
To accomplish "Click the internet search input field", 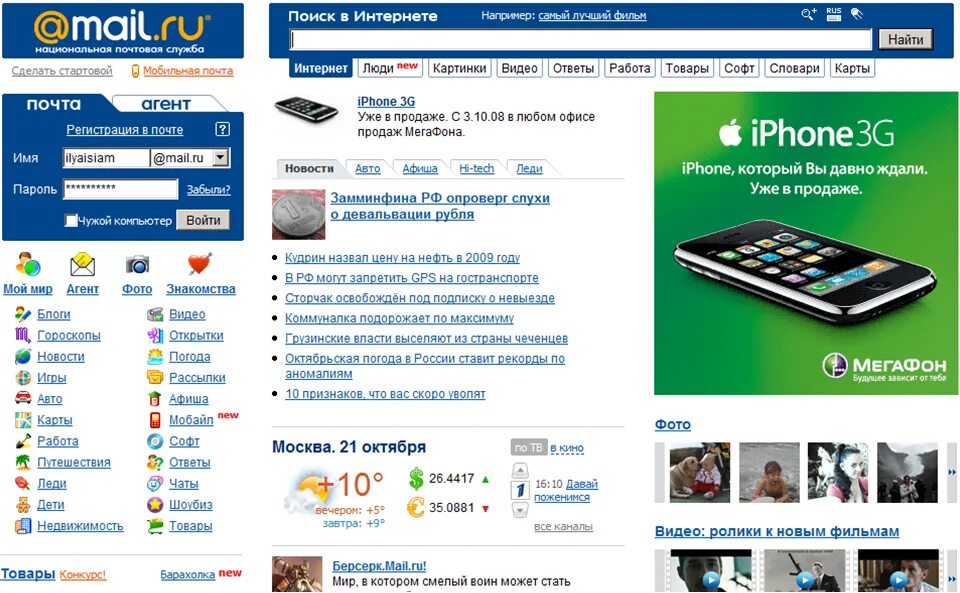I will [x=580, y=40].
